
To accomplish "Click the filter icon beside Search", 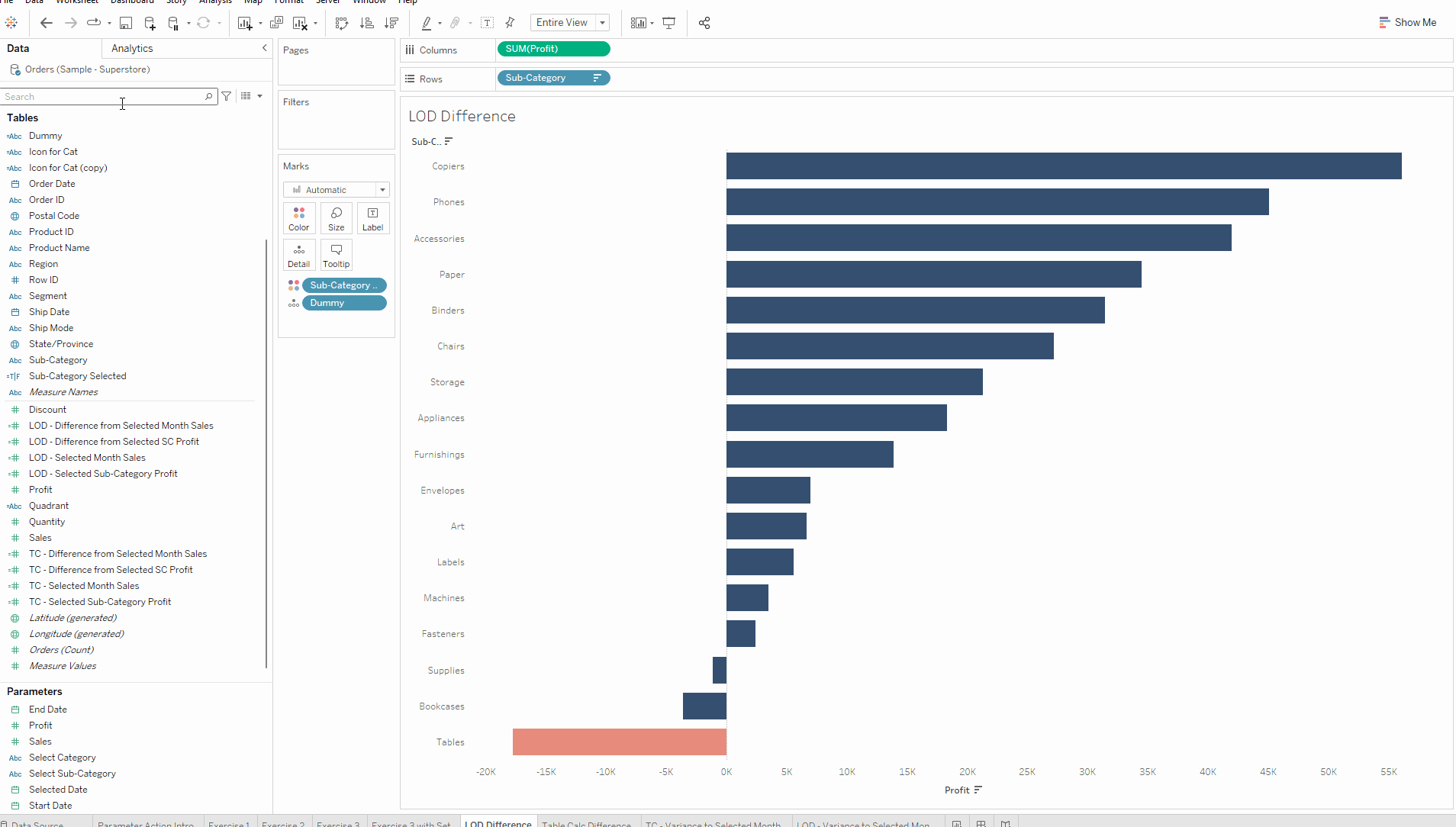I will (227, 96).
